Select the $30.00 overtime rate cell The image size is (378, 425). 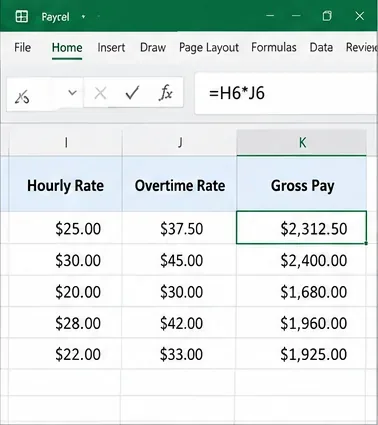180,291
